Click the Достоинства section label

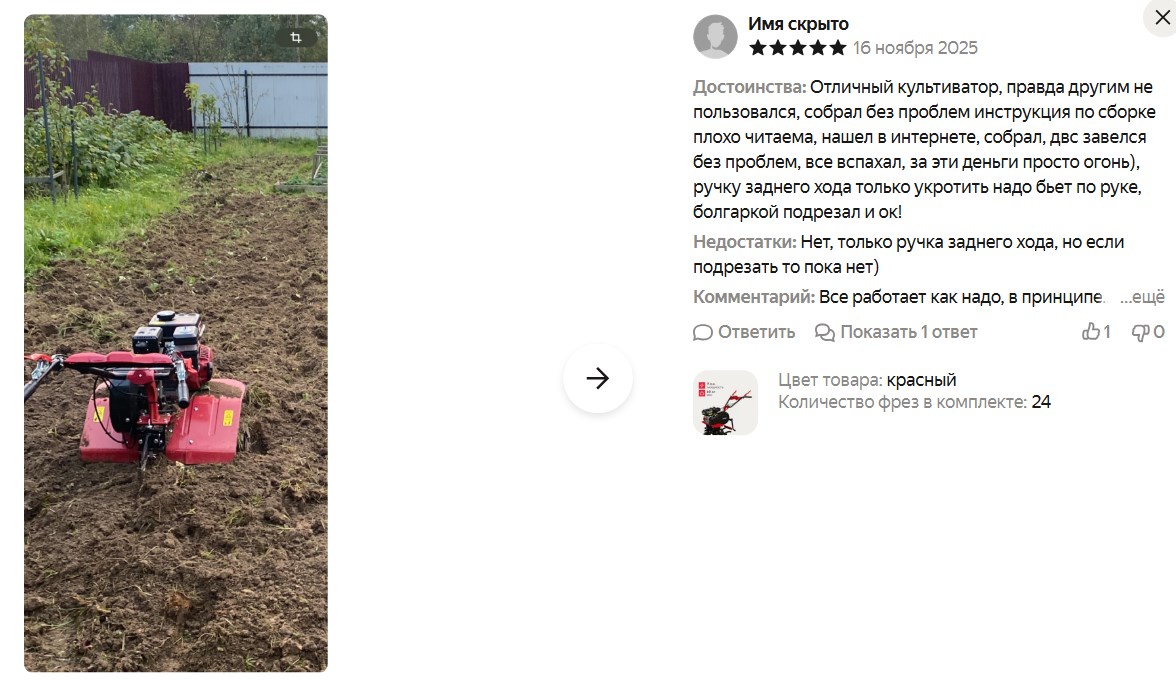coord(749,87)
